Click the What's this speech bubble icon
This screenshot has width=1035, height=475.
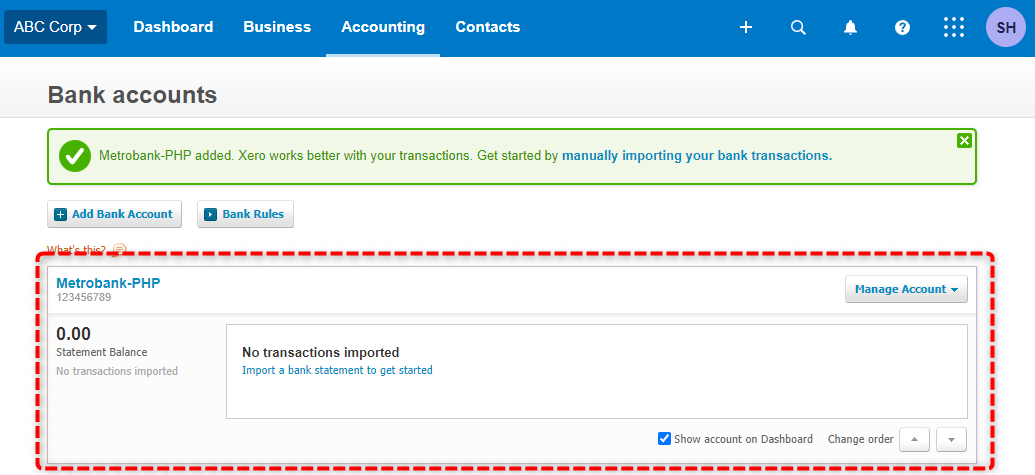[x=119, y=249]
